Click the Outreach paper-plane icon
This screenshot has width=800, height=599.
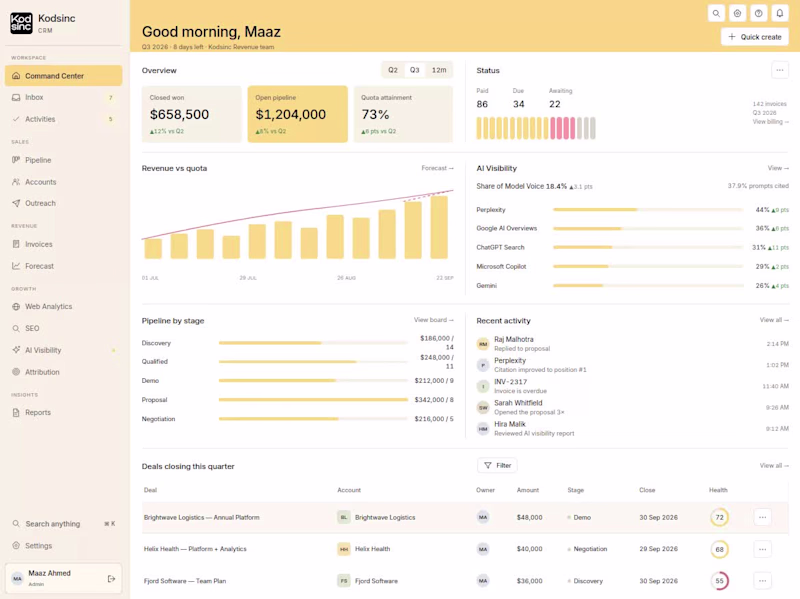(x=16, y=203)
